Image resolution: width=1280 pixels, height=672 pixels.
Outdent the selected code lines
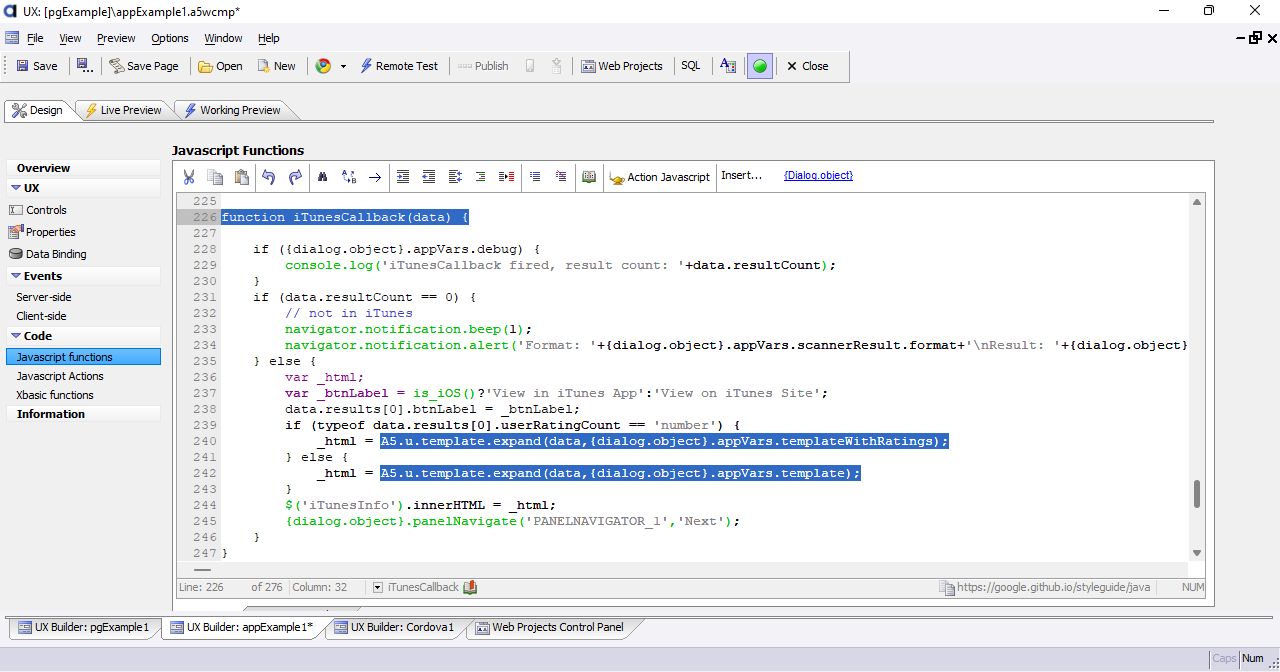(429, 176)
